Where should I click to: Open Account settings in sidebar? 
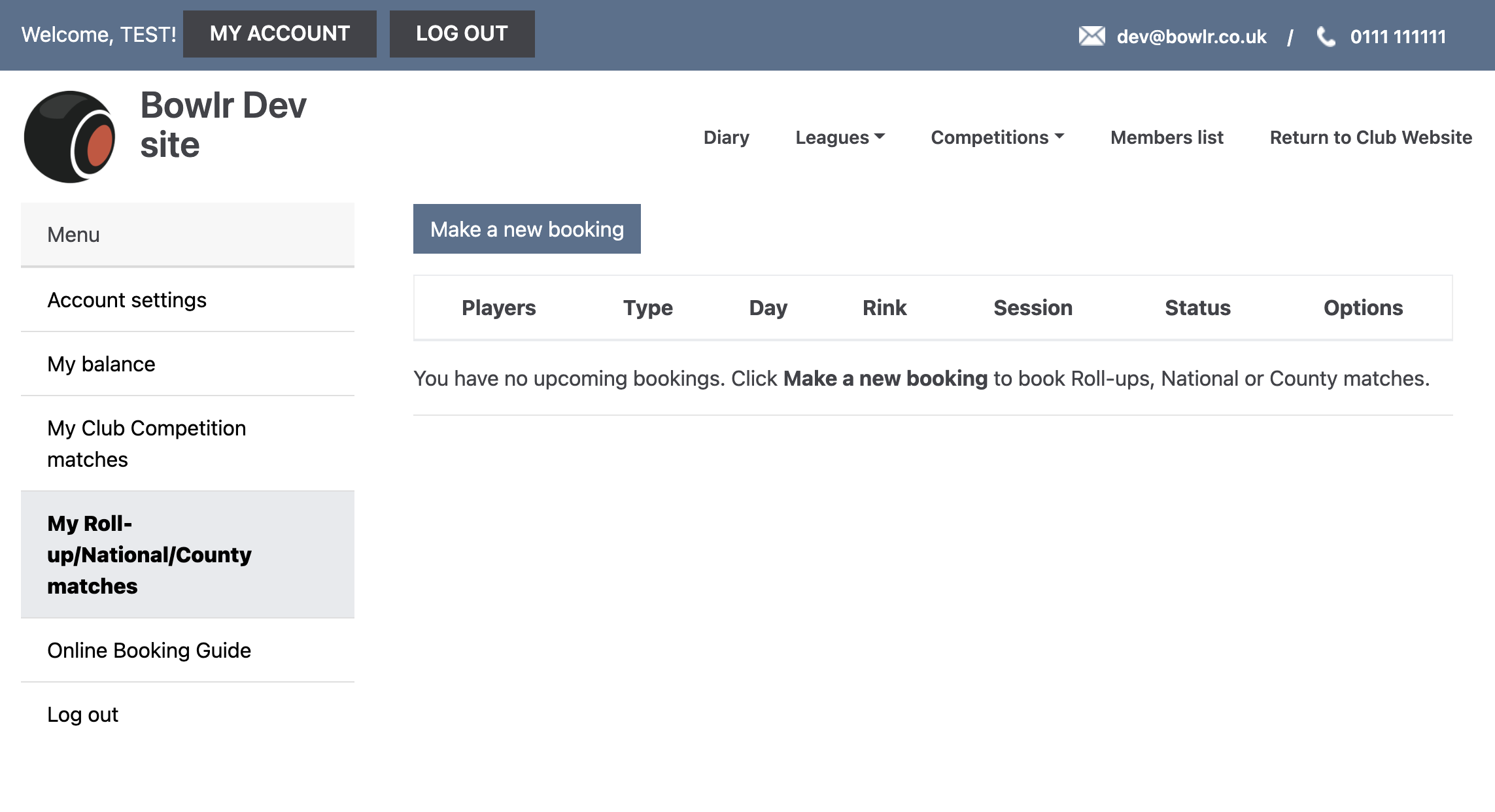(x=127, y=300)
